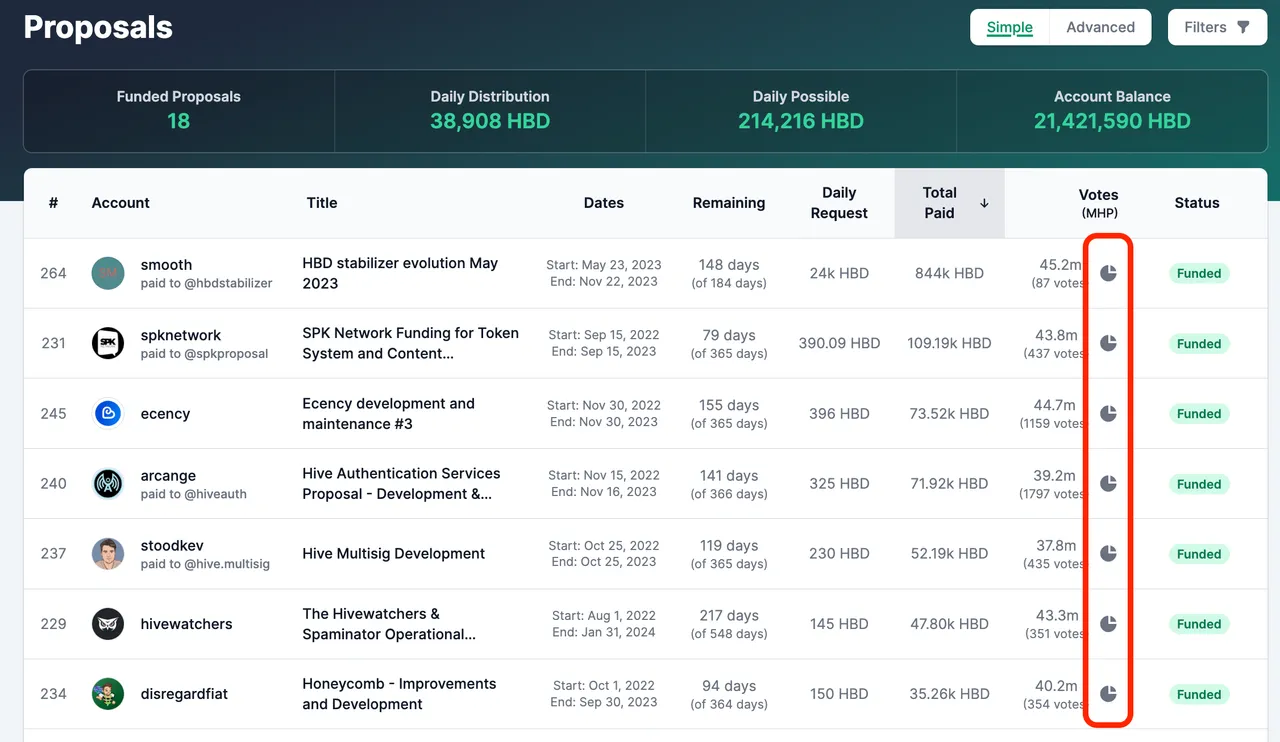Screen dimensions: 1280x742
Task: Click 148 days remaining cell
Action: pyautogui.click(x=729, y=273)
